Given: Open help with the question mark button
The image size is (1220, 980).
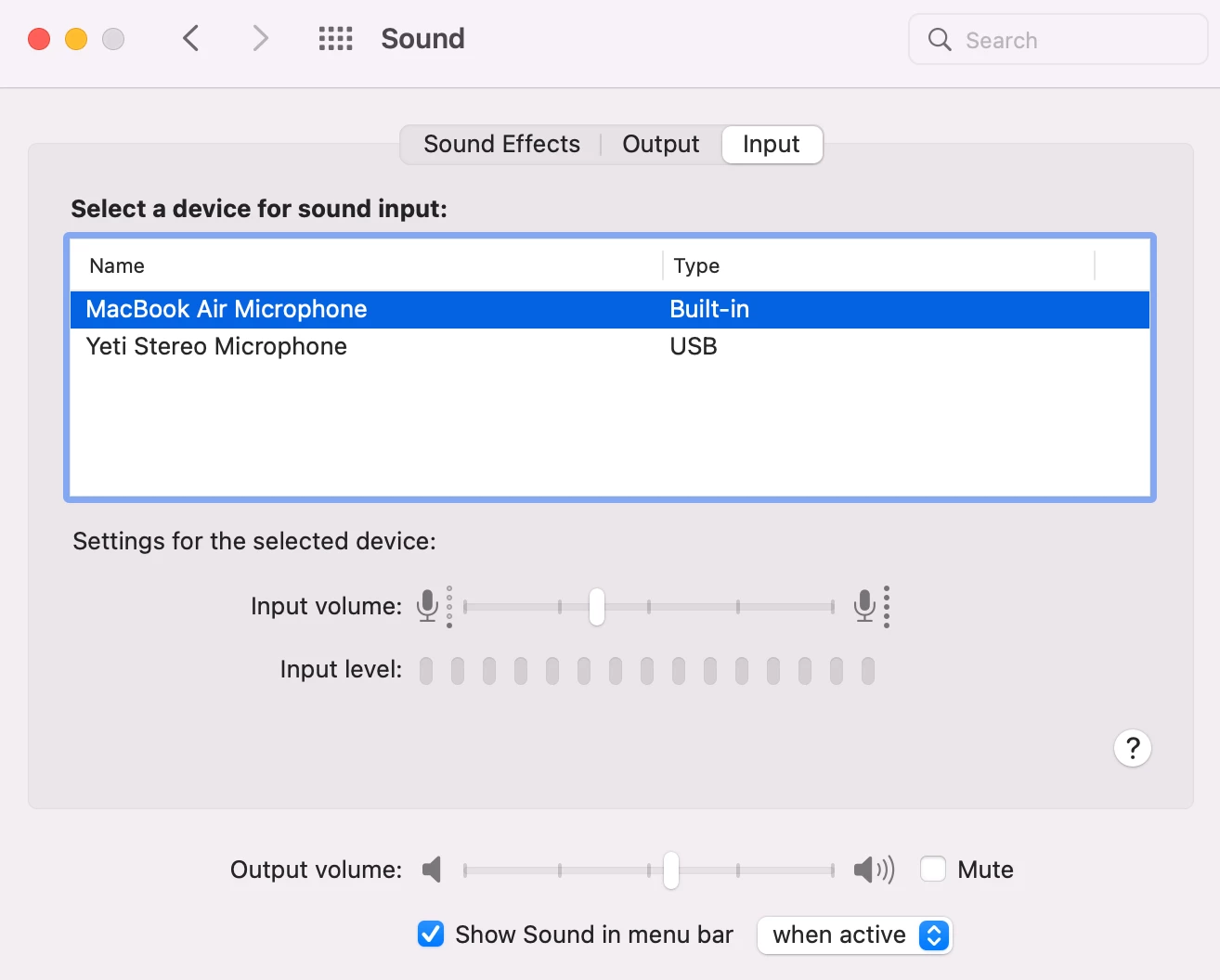Looking at the screenshot, I should coord(1133,748).
